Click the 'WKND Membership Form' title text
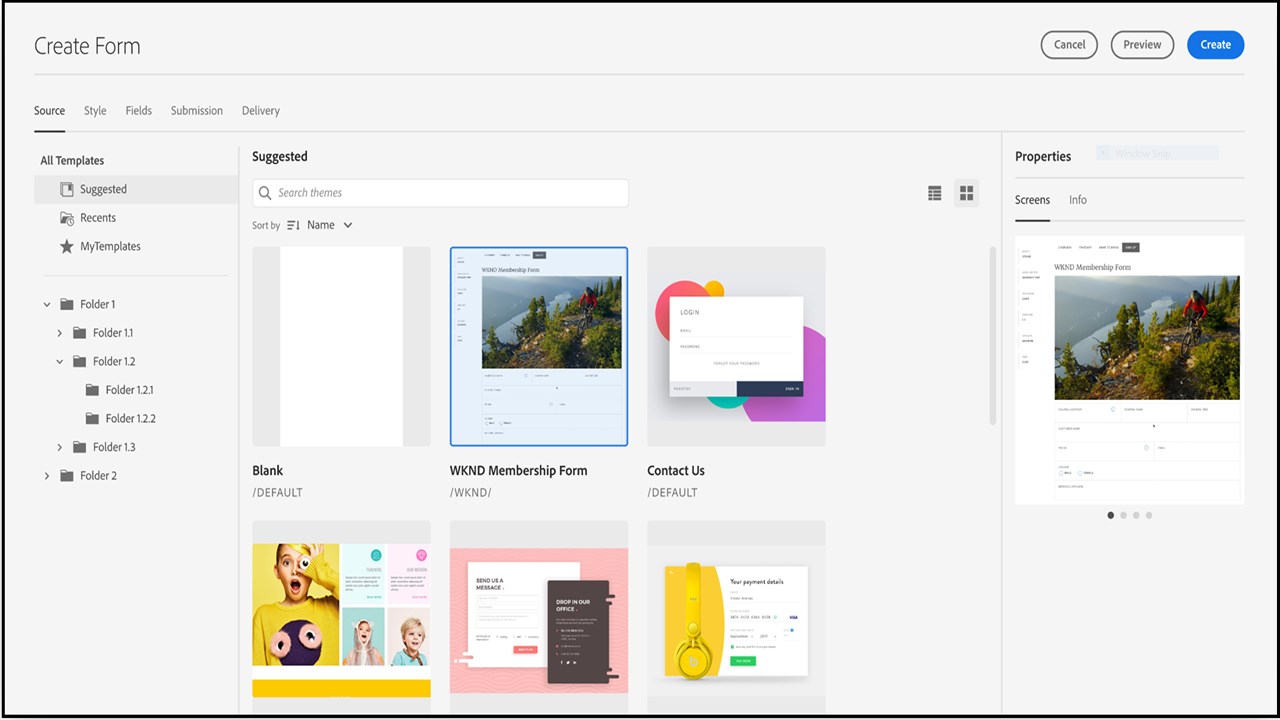Screen dimensions: 1280x720 tap(518, 471)
